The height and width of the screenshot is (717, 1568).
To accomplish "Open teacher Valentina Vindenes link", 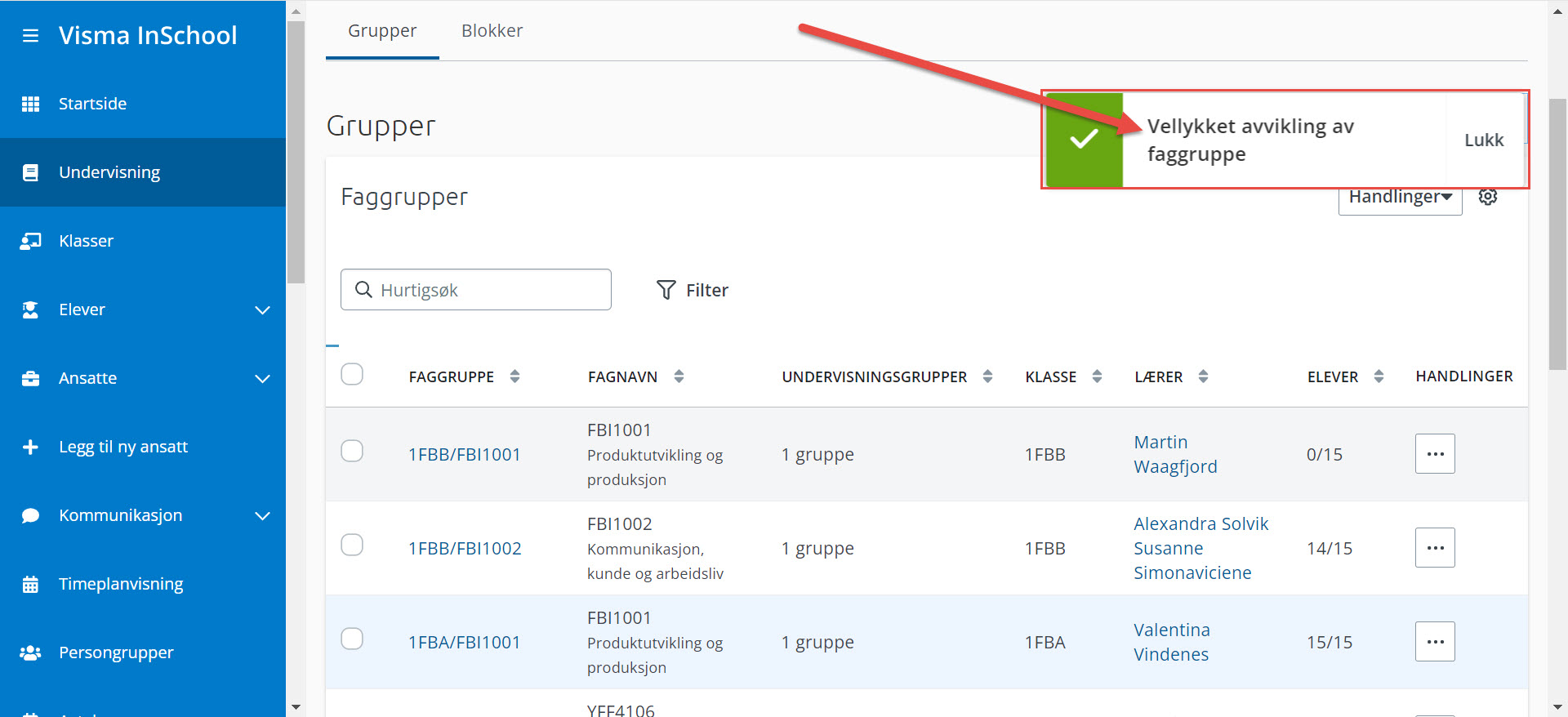I will point(1172,642).
